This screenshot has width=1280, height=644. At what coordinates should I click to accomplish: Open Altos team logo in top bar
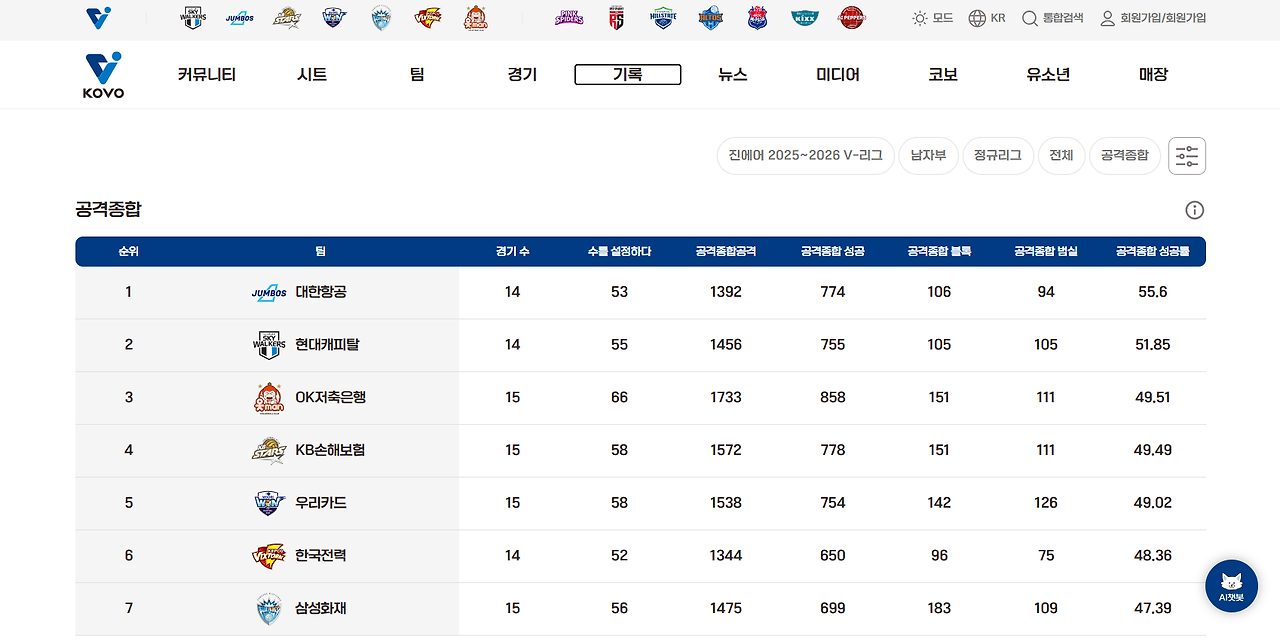tap(711, 18)
